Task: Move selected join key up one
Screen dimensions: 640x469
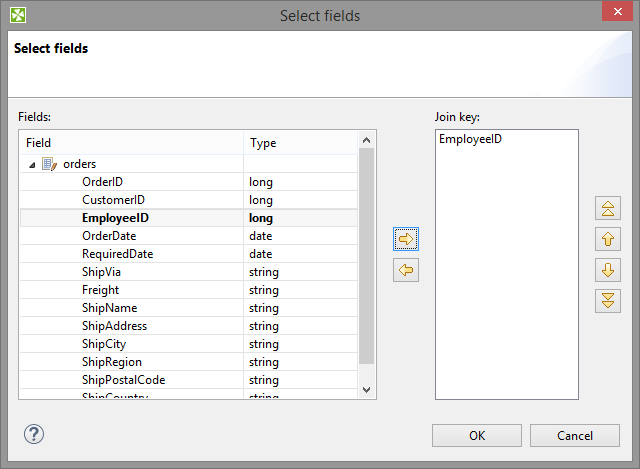Action: coord(607,239)
